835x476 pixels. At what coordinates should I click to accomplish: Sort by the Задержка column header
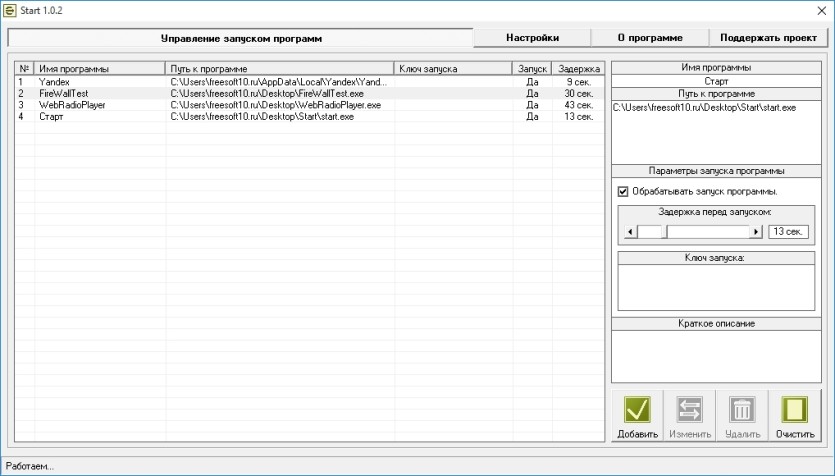pos(578,69)
